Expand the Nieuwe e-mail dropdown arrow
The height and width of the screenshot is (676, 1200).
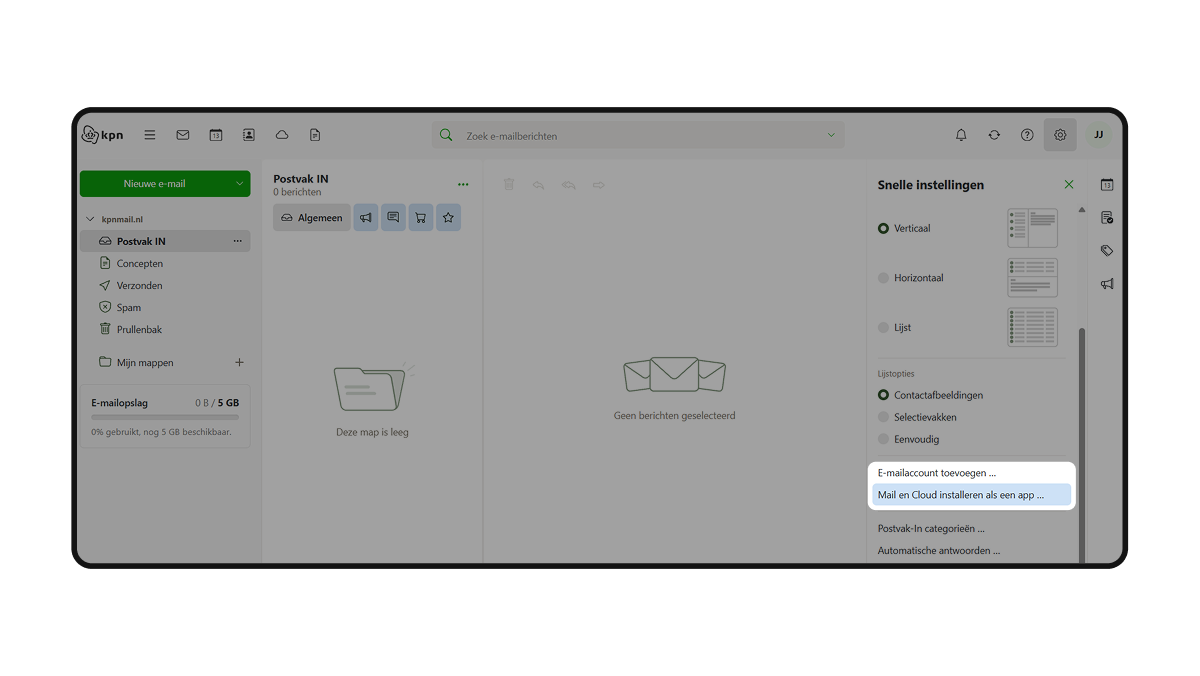pos(239,184)
